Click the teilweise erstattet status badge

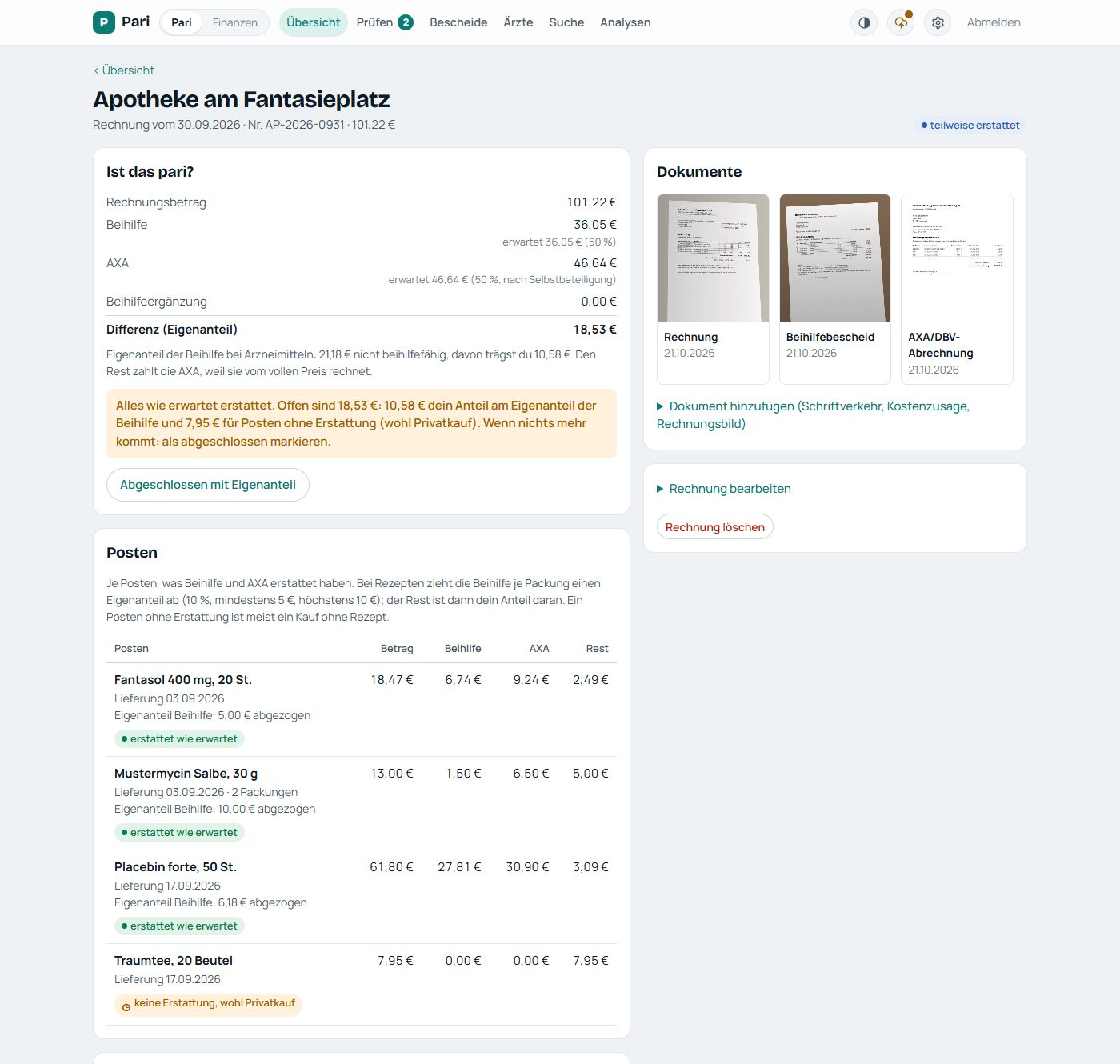point(970,125)
